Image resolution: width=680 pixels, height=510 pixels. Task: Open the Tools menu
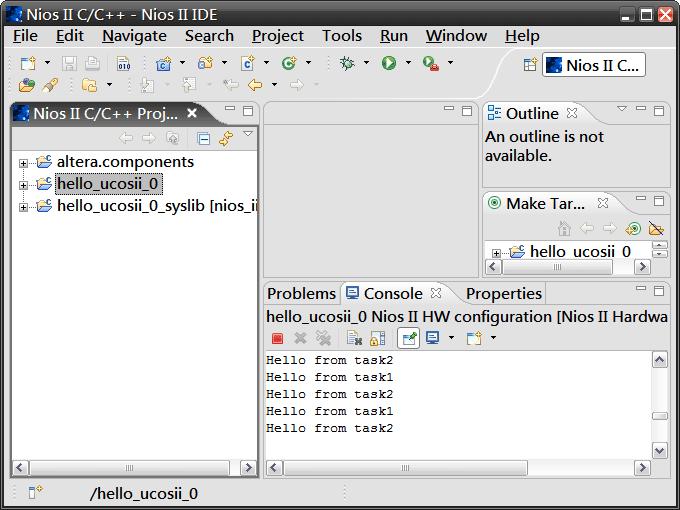point(342,36)
